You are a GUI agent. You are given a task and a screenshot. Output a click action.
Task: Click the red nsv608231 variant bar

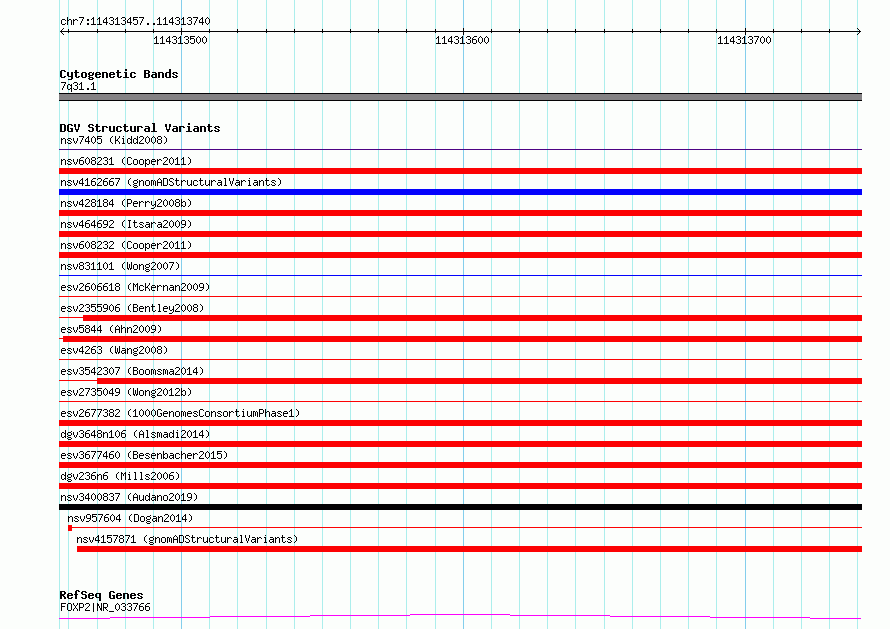(460, 171)
